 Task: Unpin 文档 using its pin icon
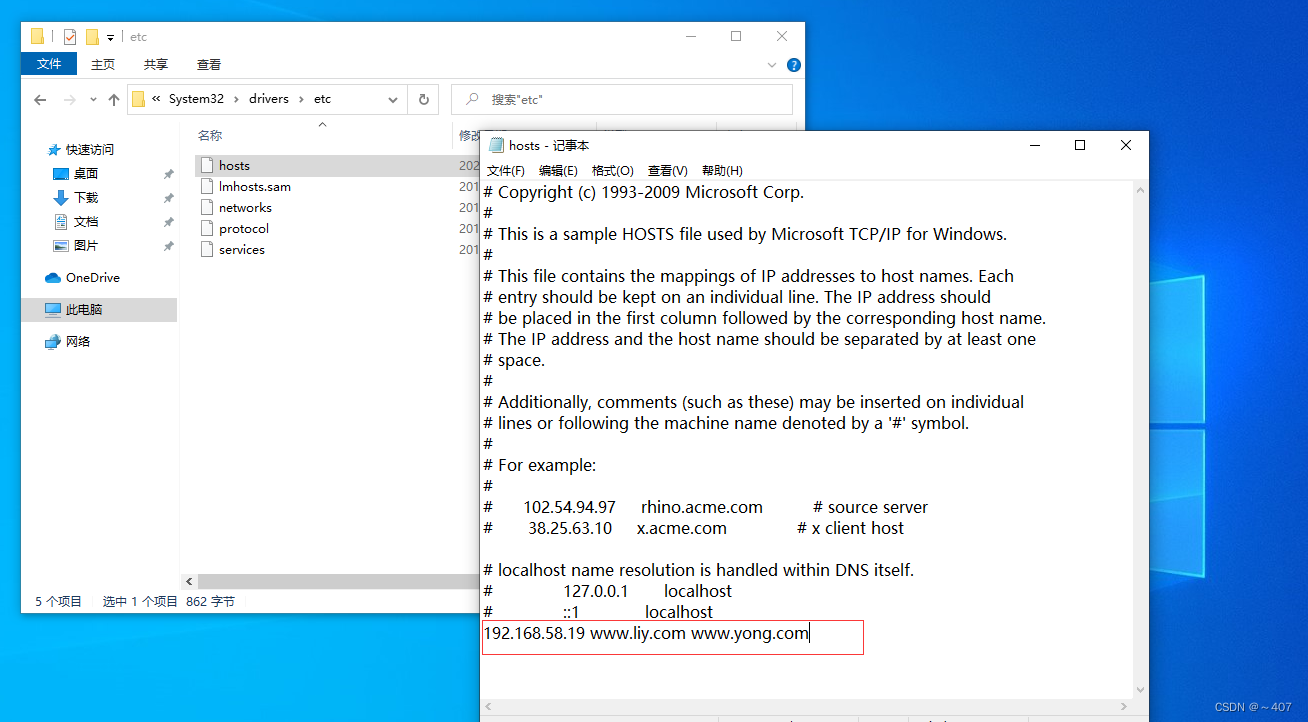click(168, 222)
